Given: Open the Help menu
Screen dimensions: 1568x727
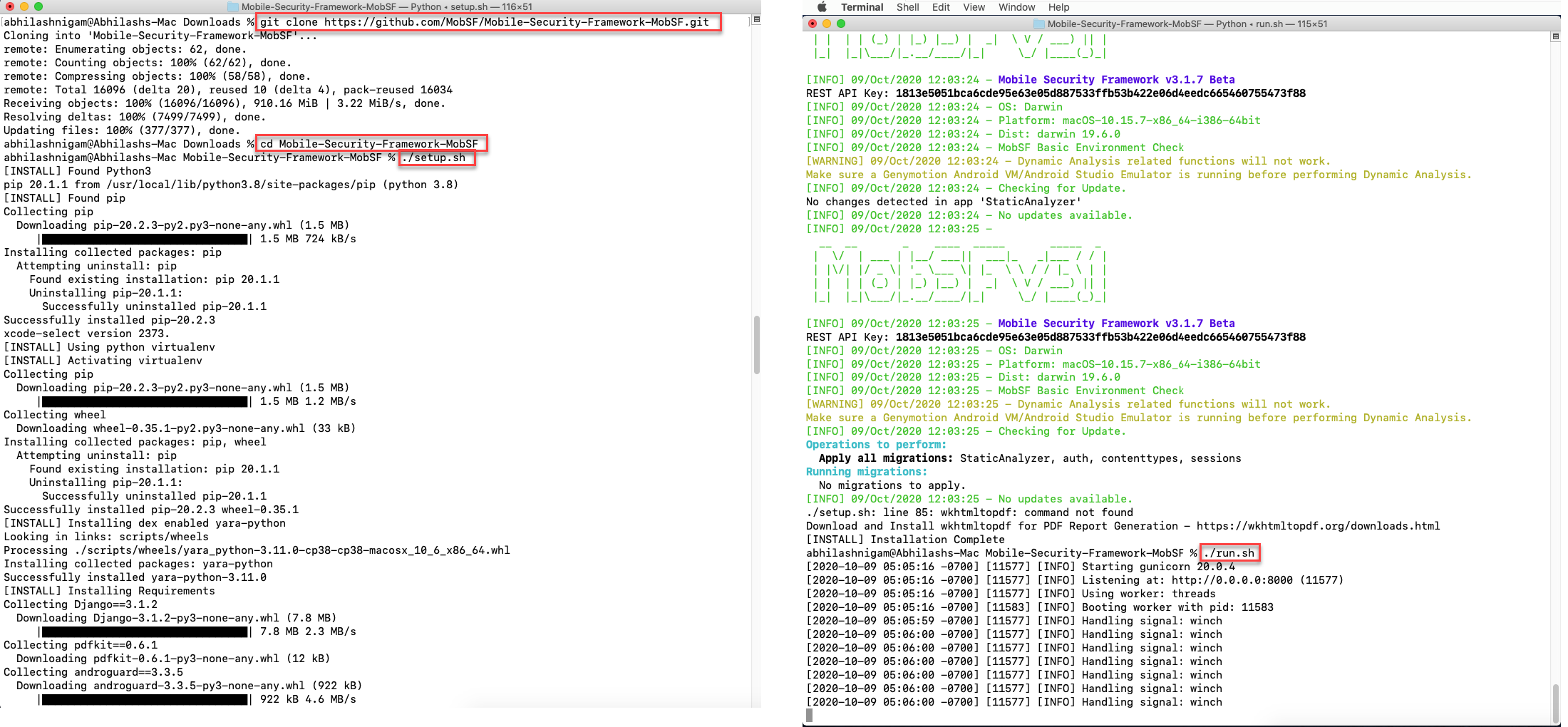Looking at the screenshot, I should 1058,7.
